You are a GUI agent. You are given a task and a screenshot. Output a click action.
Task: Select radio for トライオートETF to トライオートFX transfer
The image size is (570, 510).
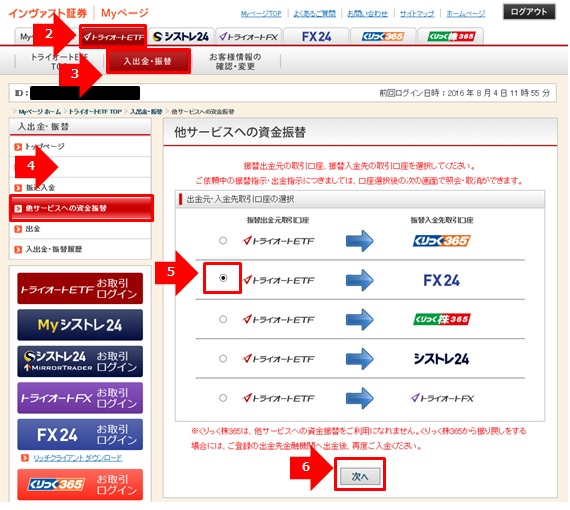223,398
